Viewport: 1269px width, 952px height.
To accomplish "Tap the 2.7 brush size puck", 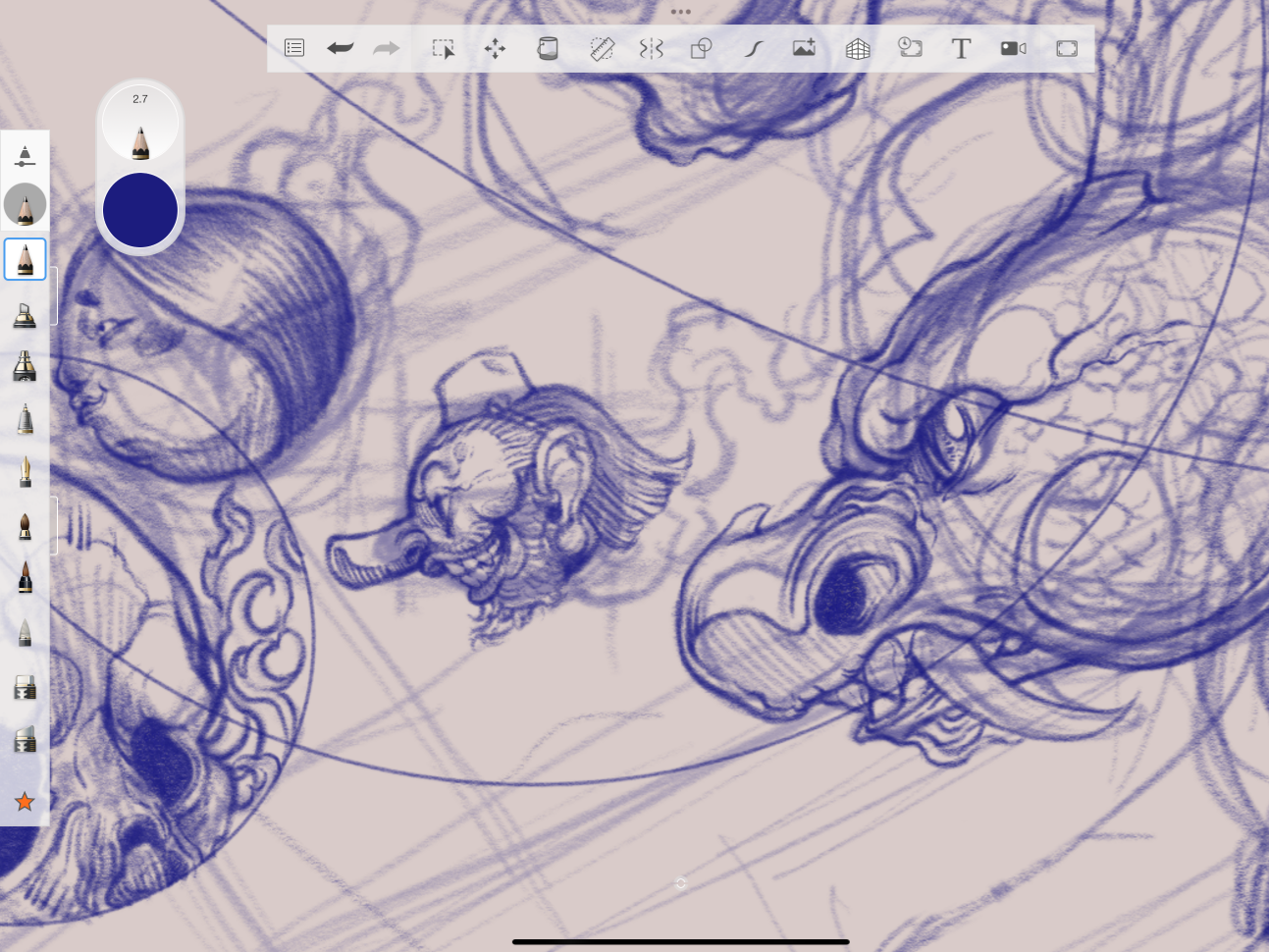I will (140, 125).
